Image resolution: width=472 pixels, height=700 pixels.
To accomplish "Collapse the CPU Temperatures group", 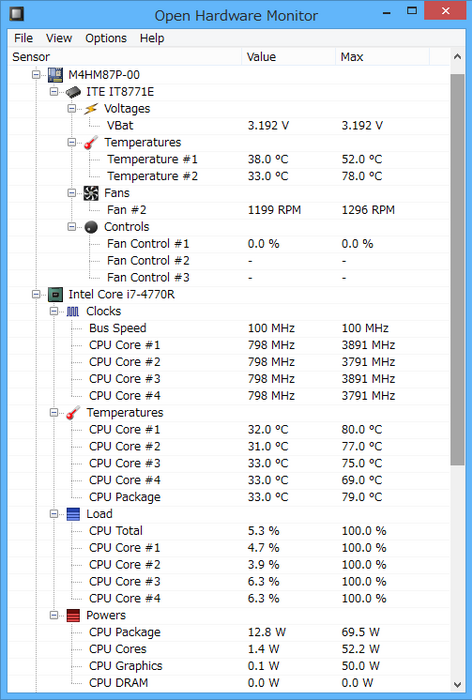I will [x=54, y=412].
